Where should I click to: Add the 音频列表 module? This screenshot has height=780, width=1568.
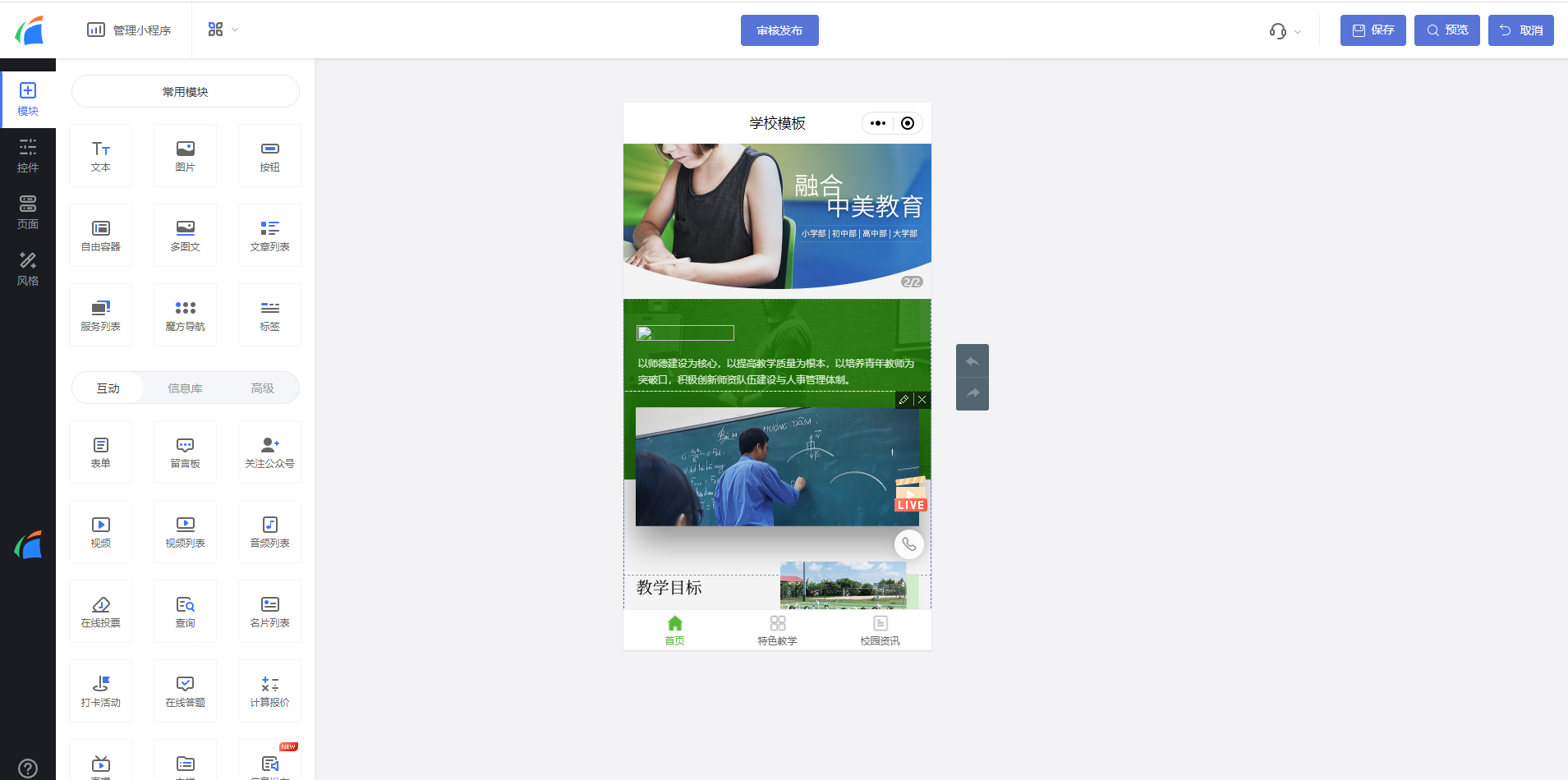tap(270, 532)
